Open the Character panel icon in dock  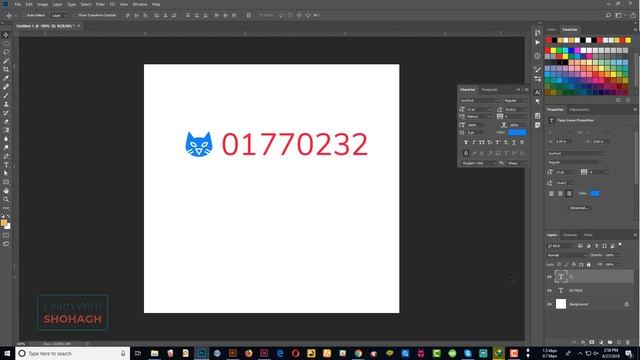point(538,93)
